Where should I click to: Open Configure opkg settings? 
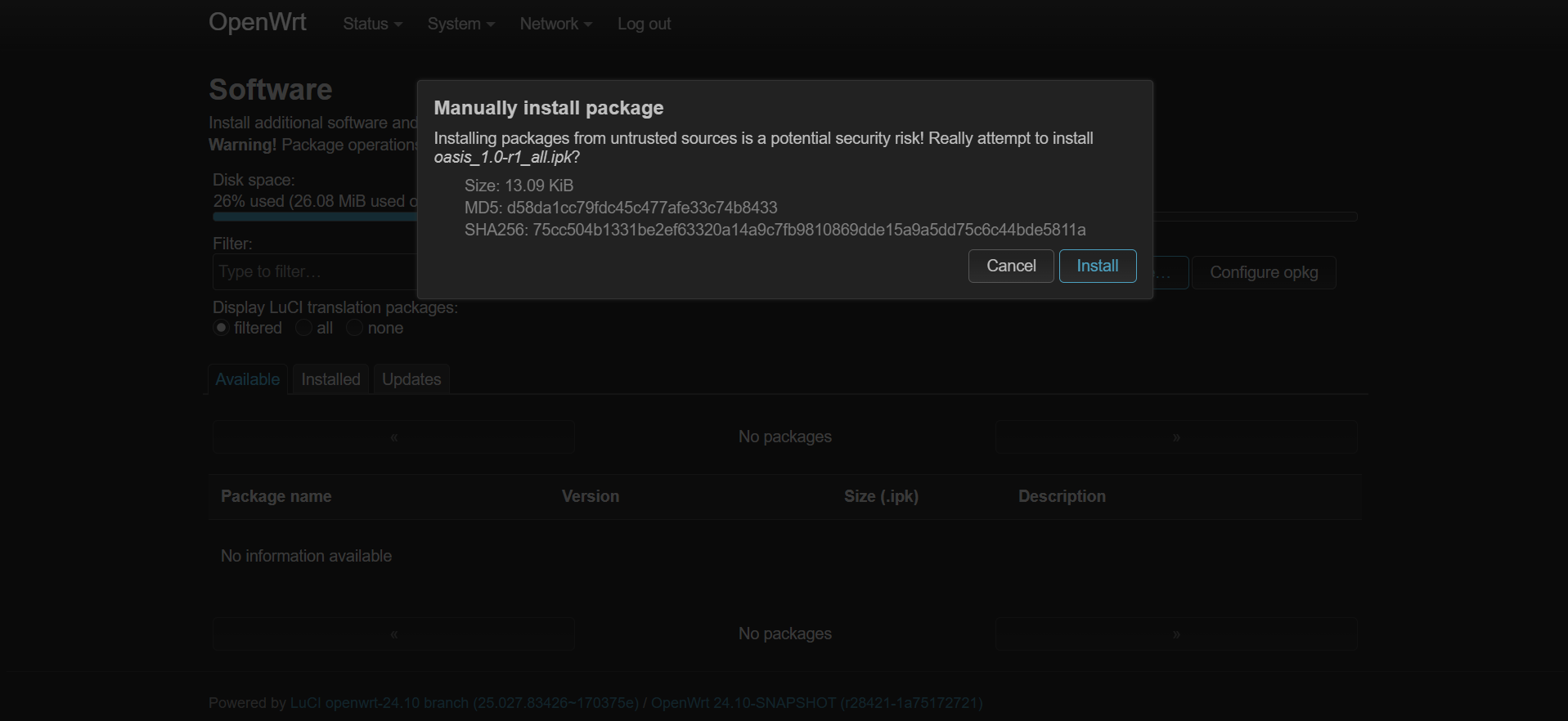click(x=1264, y=272)
